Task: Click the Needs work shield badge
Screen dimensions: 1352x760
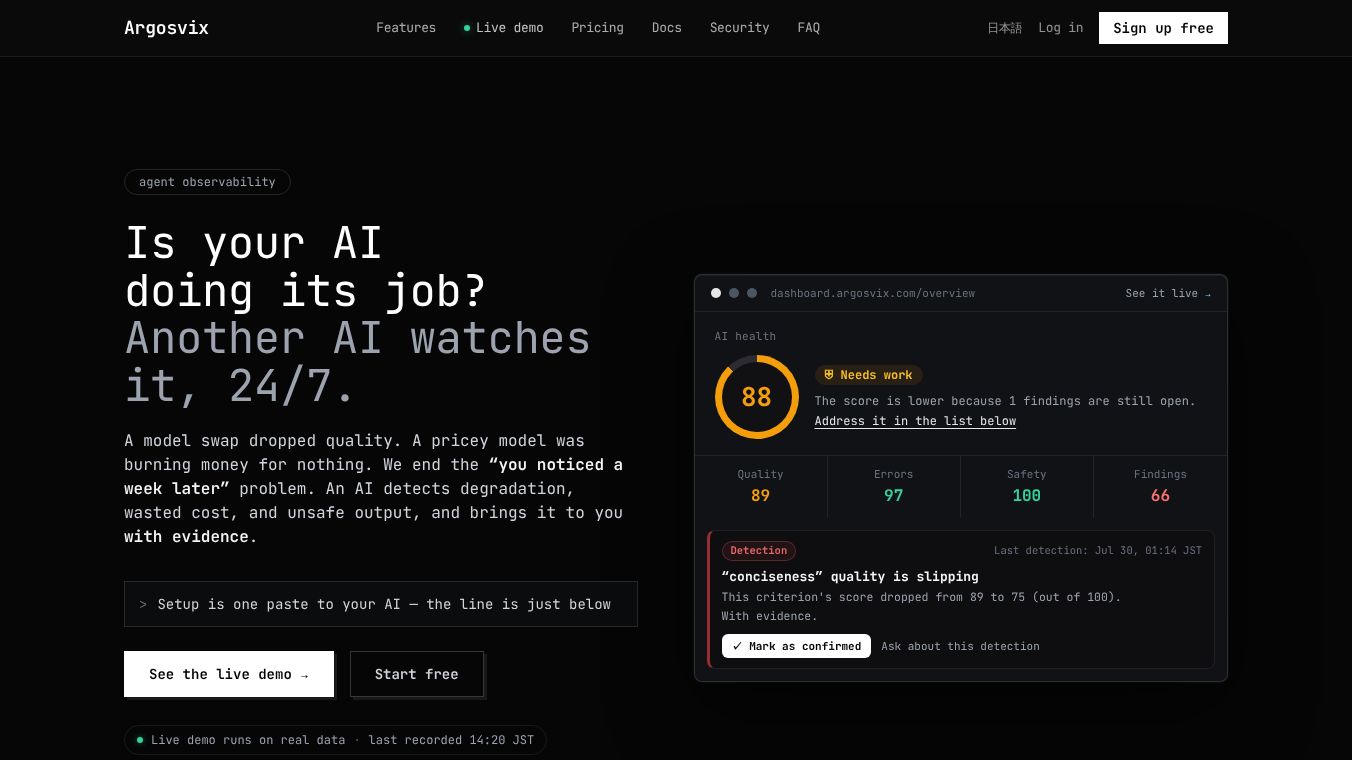Action: tap(868, 375)
